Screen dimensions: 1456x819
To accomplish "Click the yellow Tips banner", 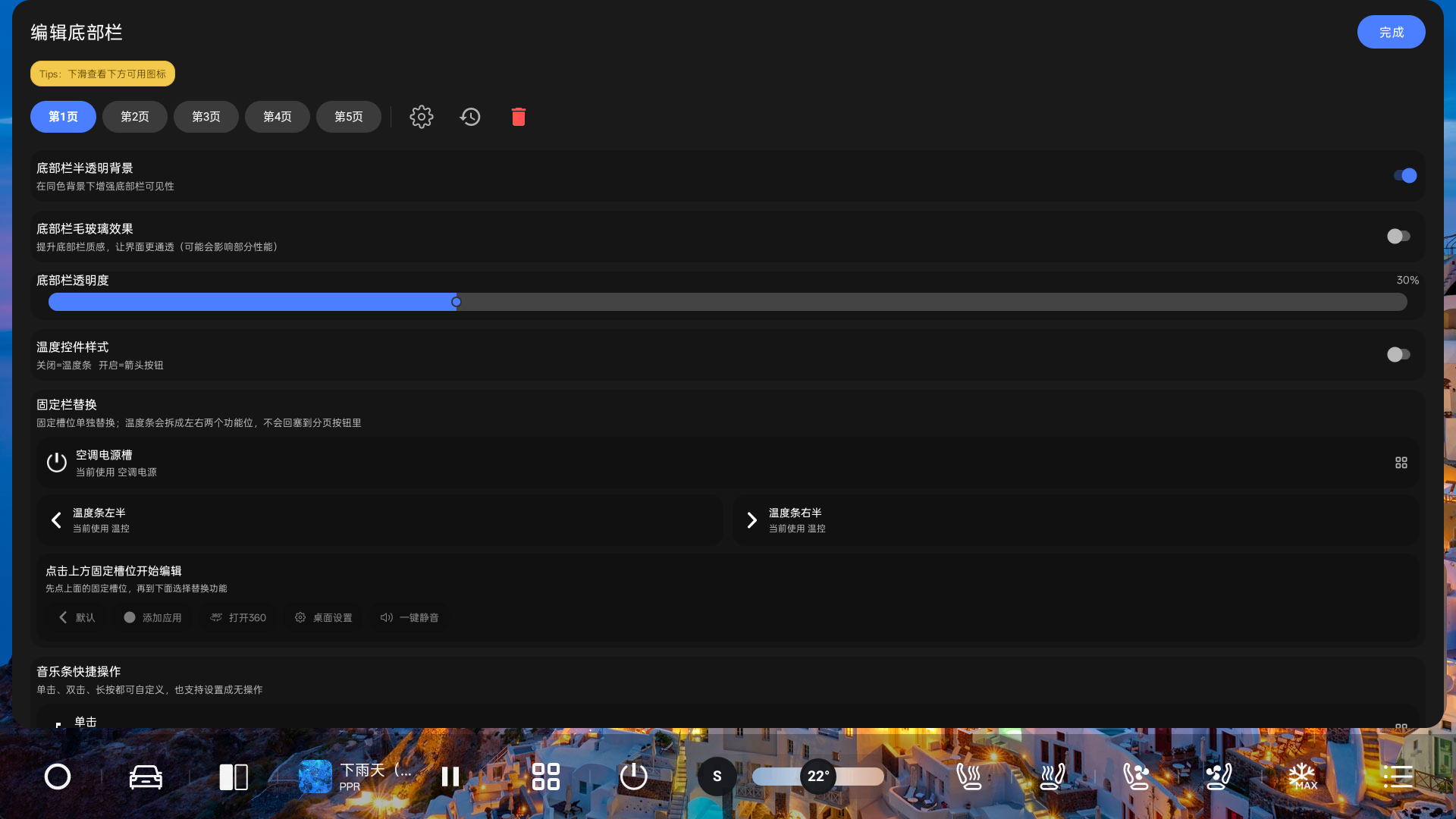I will tap(102, 74).
